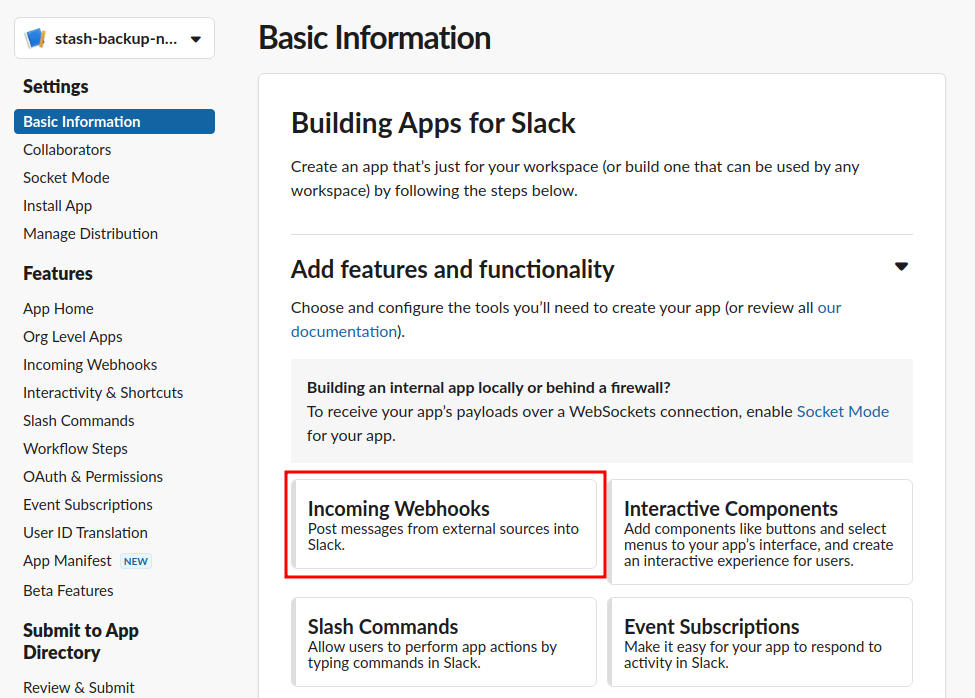Open the Interactive Components card
This screenshot has height=698, width=975.
[x=760, y=531]
